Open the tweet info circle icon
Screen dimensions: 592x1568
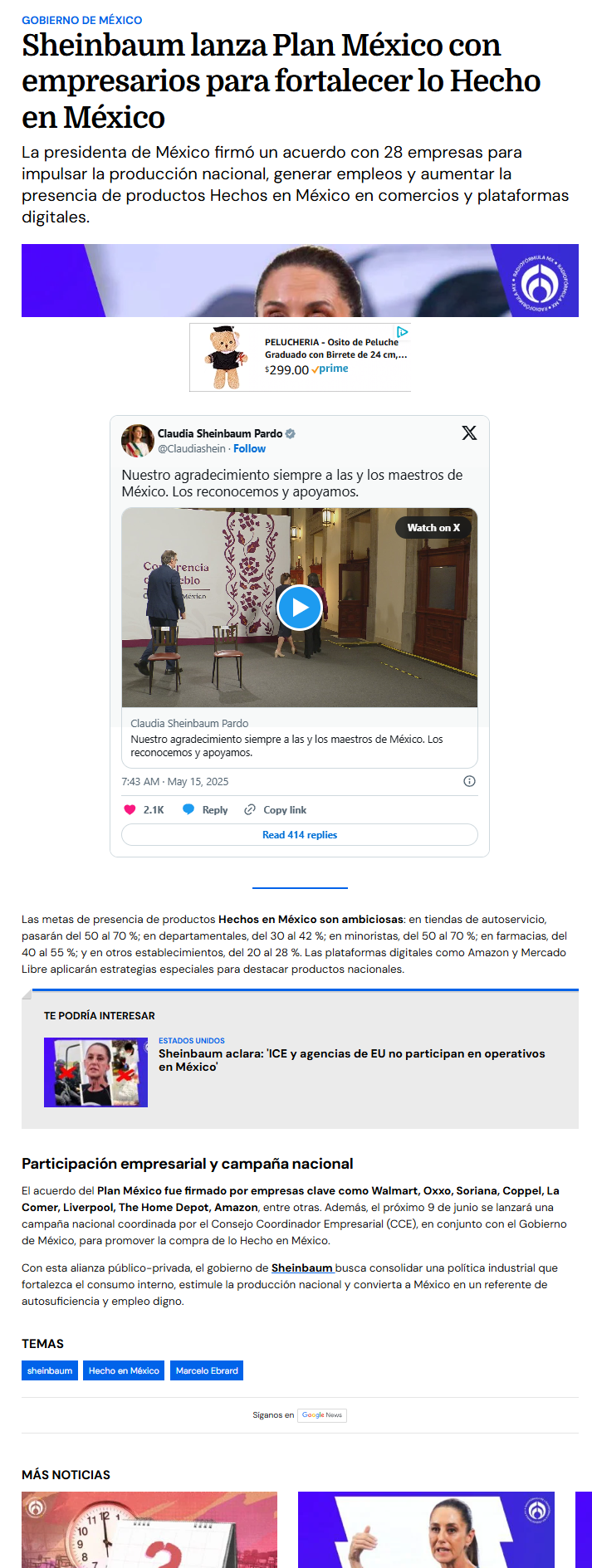tap(469, 781)
